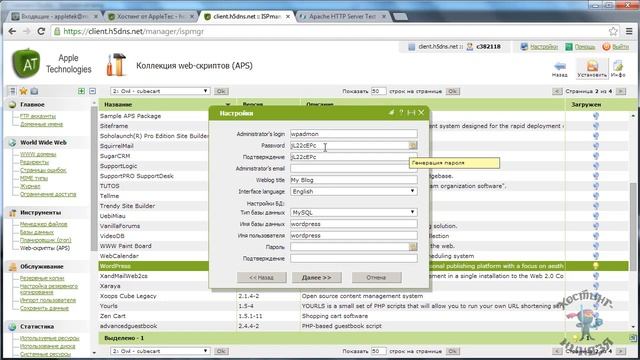Click the table's vertical scrollbar

point(633,221)
